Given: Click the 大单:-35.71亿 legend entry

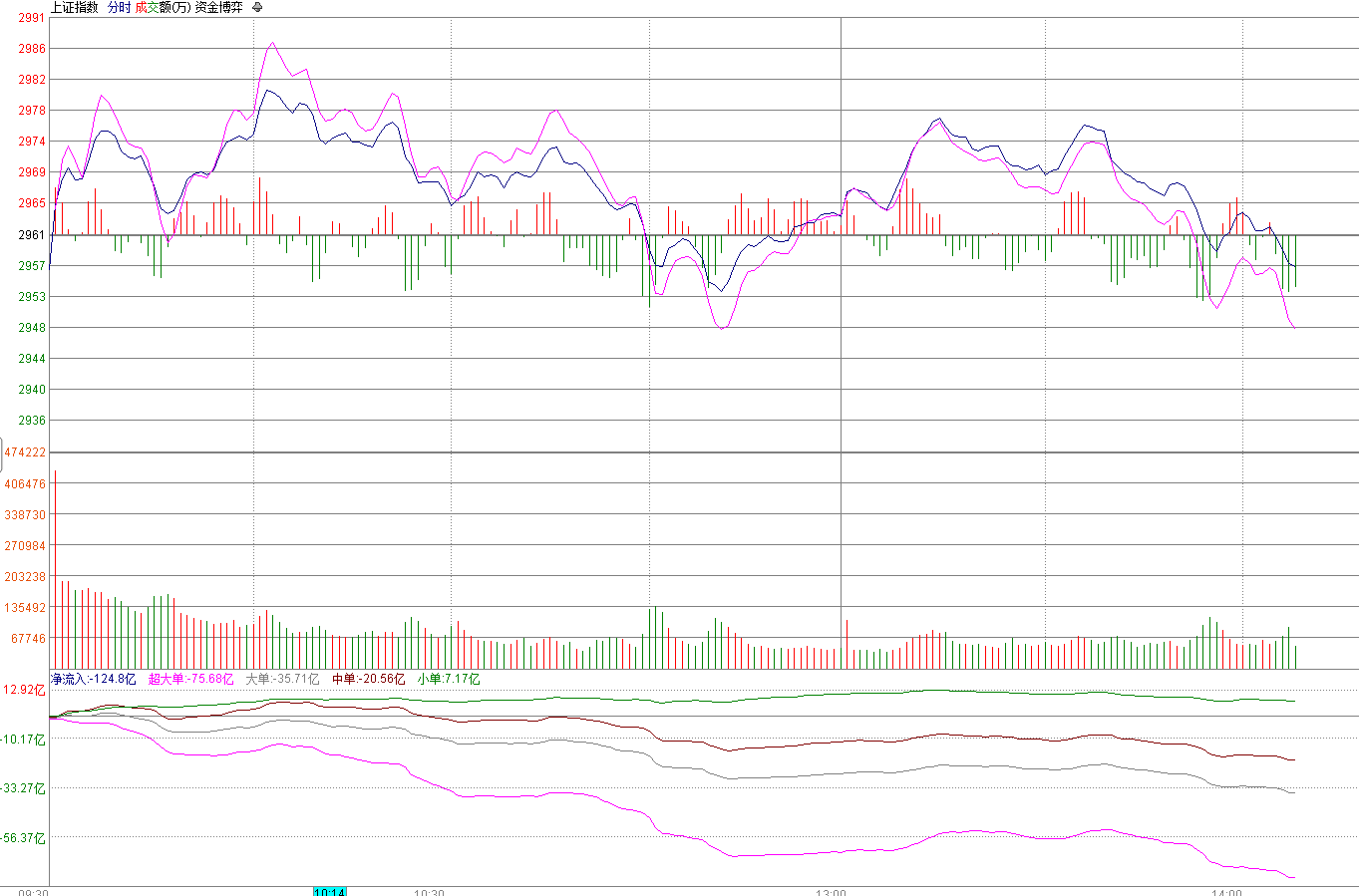Looking at the screenshot, I should point(282,679).
